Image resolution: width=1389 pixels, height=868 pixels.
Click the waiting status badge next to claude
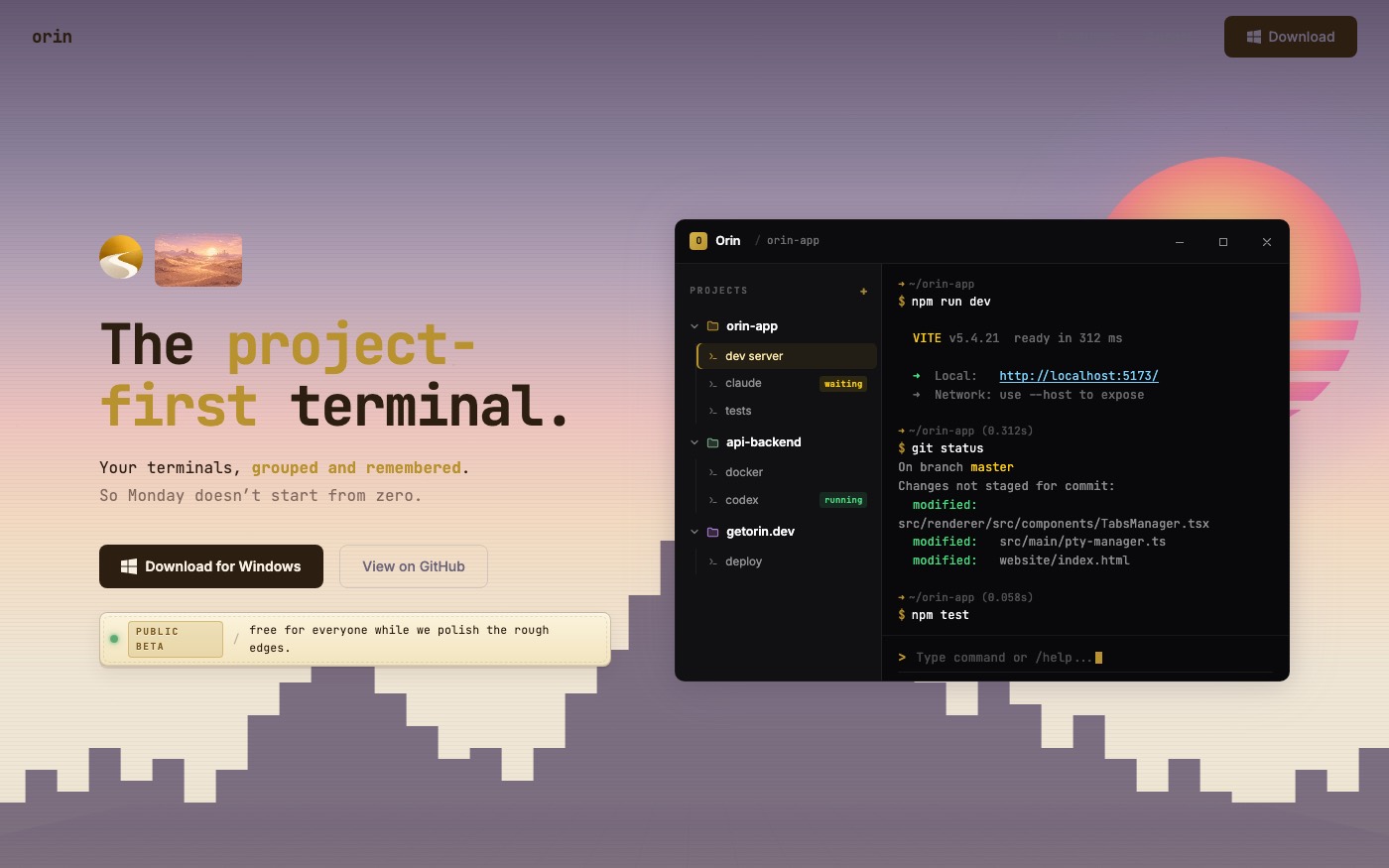pos(843,384)
